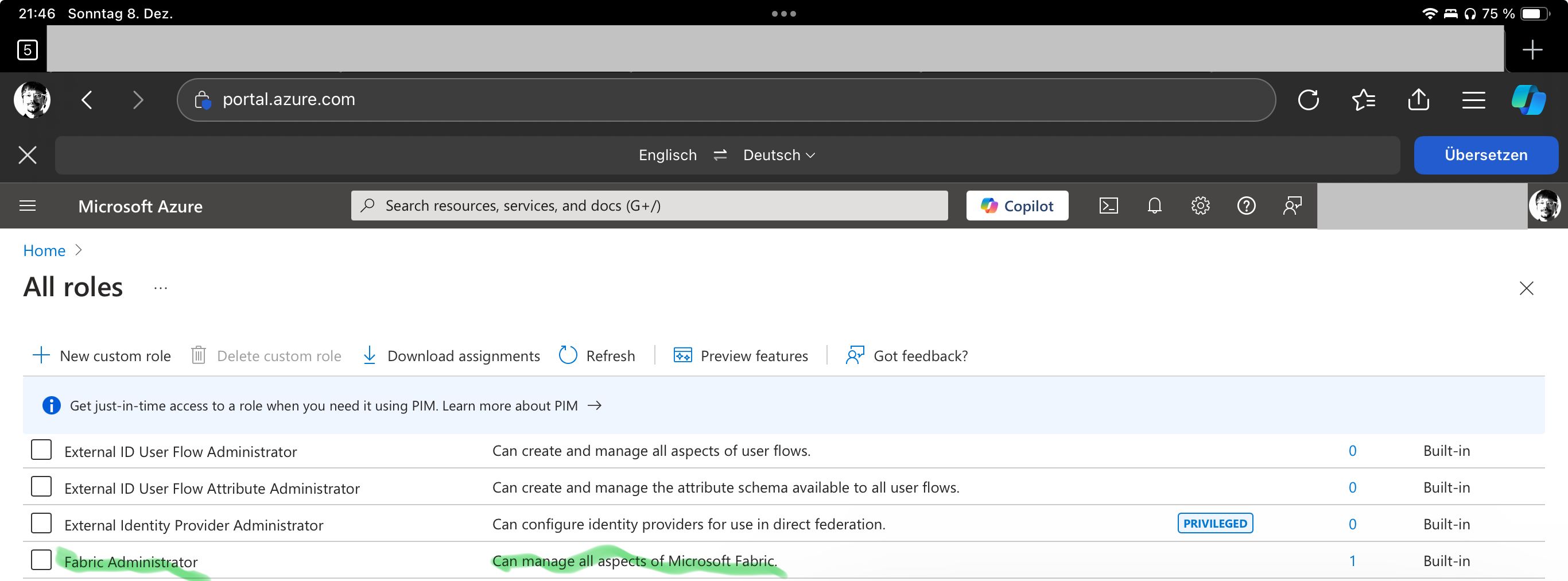Open assignments count 1 for Fabric Administrator
The height and width of the screenshot is (581, 1568).
pos(1352,561)
